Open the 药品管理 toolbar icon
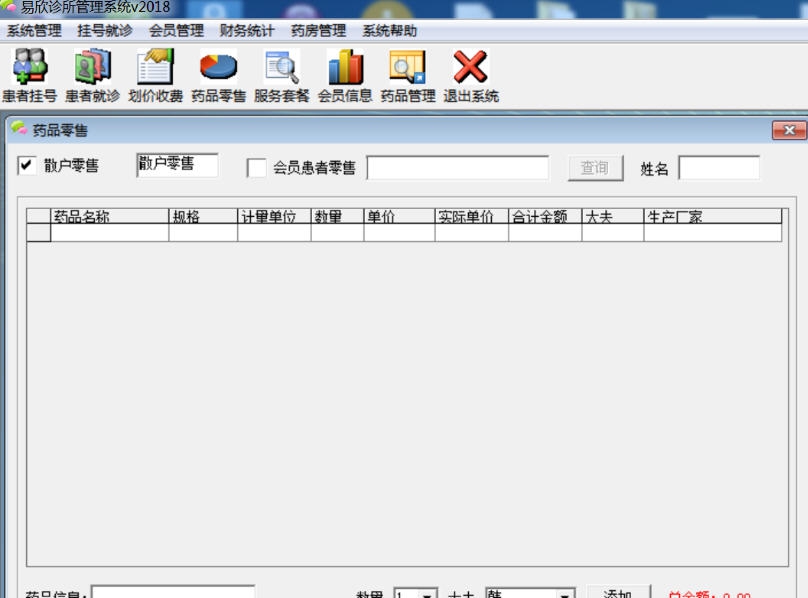808x598 pixels. [406, 72]
